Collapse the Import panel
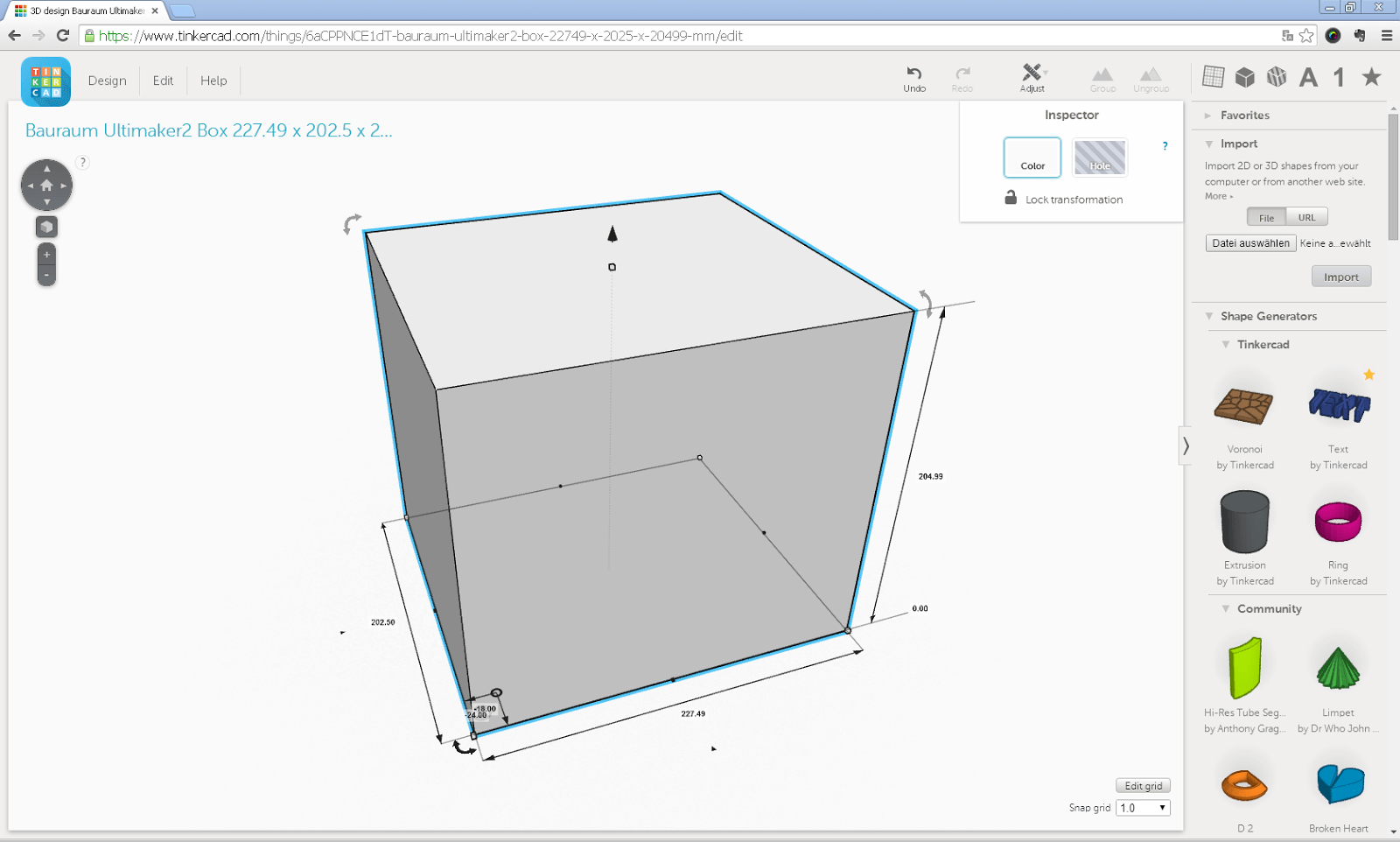Viewport: 1400px width, 842px height. point(1208,144)
